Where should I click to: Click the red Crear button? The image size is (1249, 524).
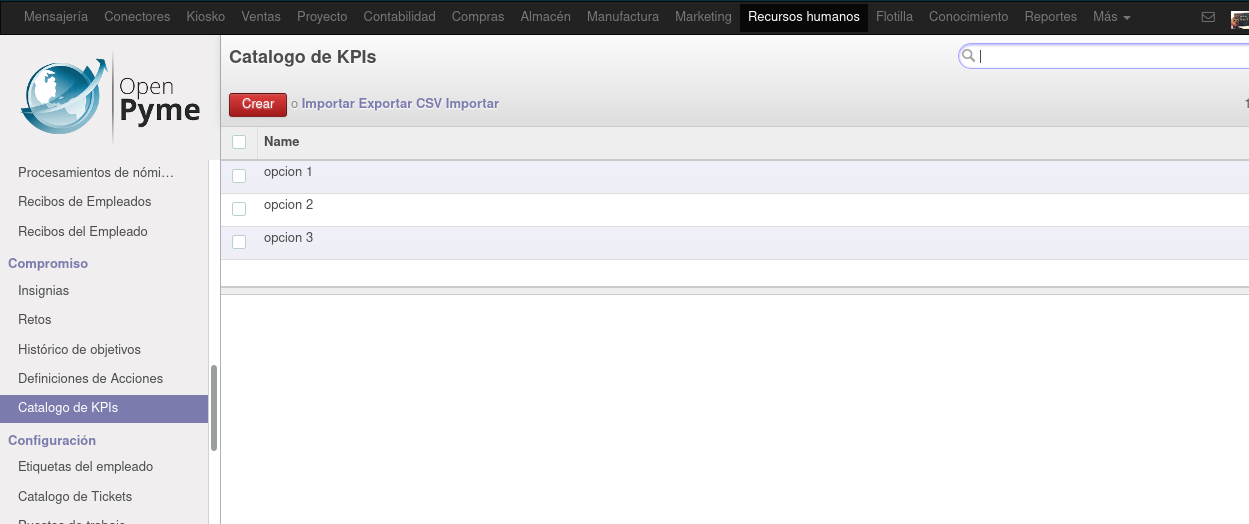click(258, 104)
